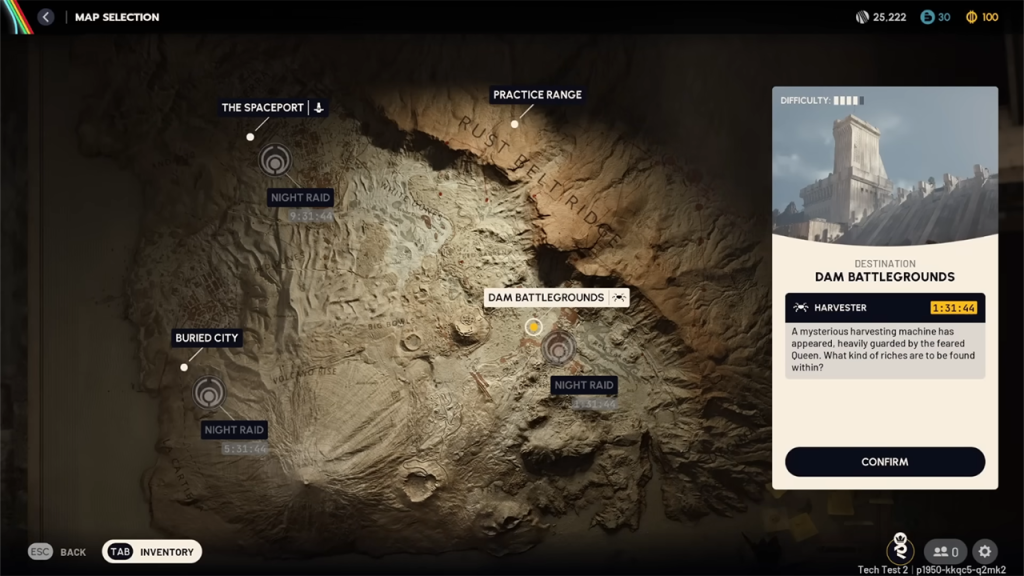The image size is (1024, 576).
Task: Select the Spaceport night raid circular icon
Action: pos(275,160)
